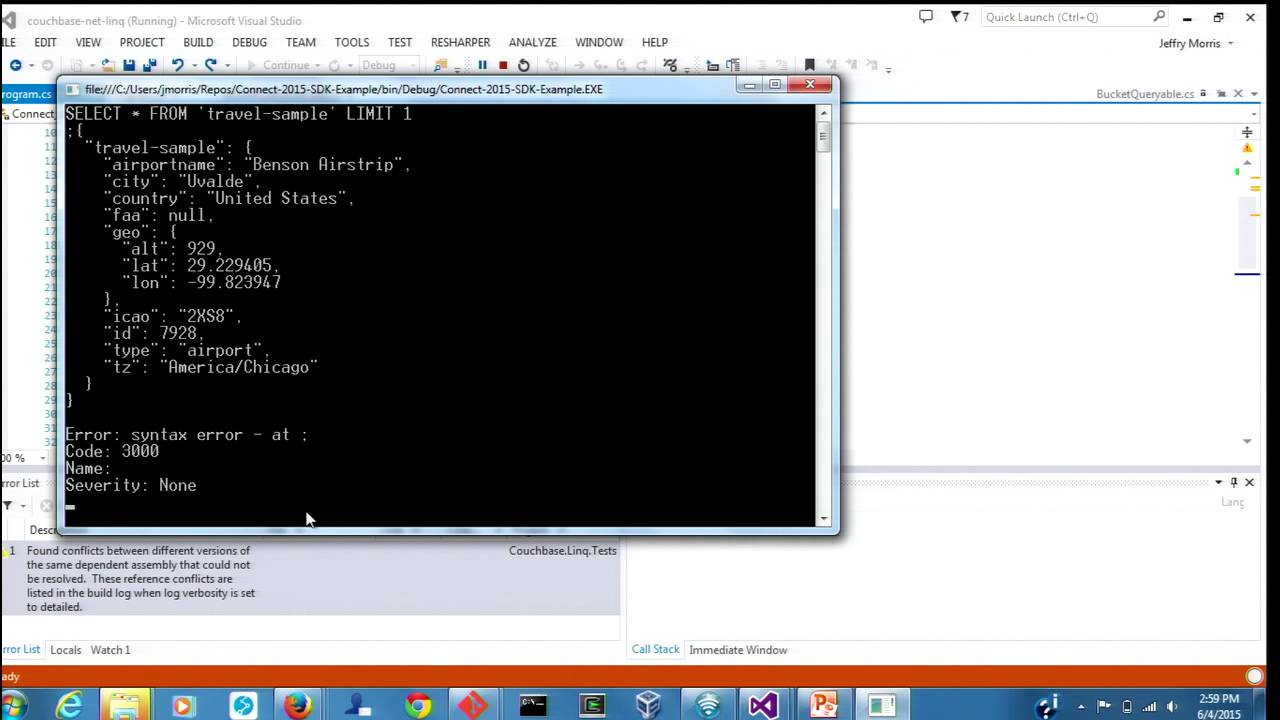Open the feedback speech bubble icon

(926, 17)
